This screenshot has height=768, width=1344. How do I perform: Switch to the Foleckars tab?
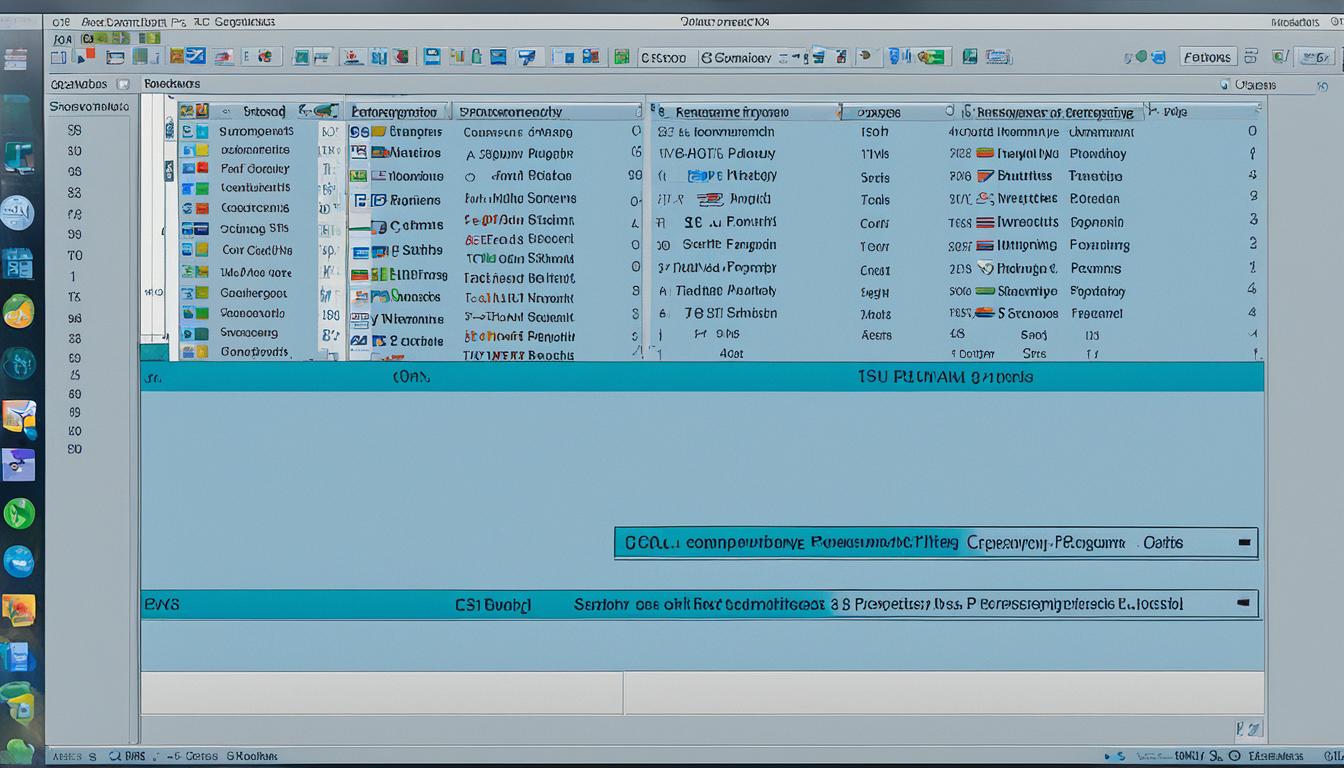coord(172,85)
